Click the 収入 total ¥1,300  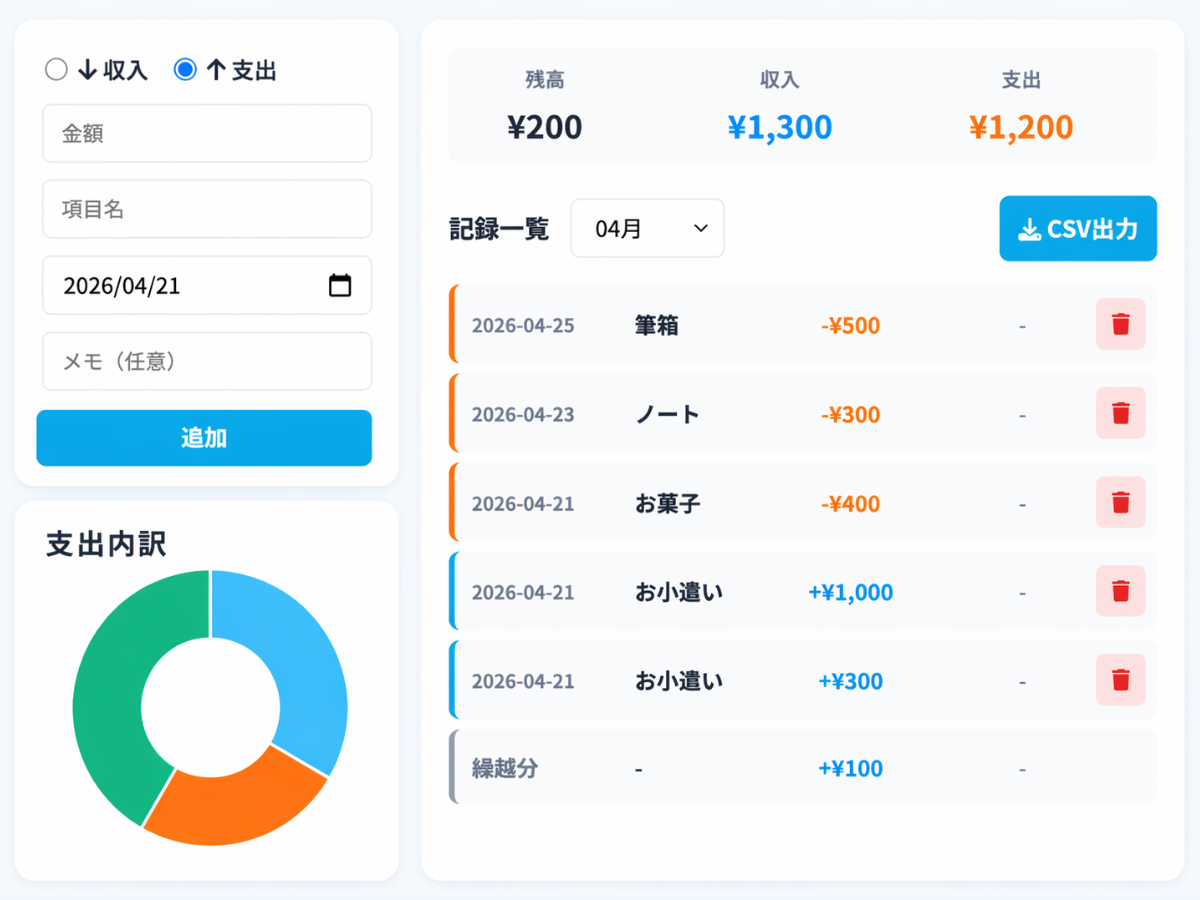point(780,127)
